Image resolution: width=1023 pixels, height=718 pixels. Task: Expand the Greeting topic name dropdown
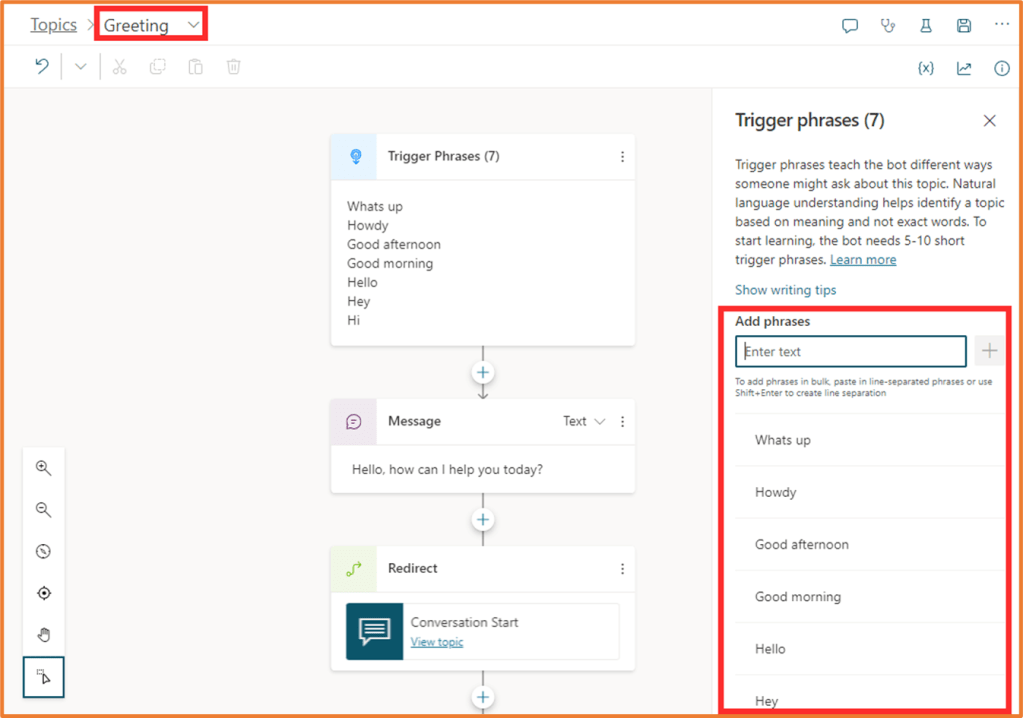click(193, 25)
